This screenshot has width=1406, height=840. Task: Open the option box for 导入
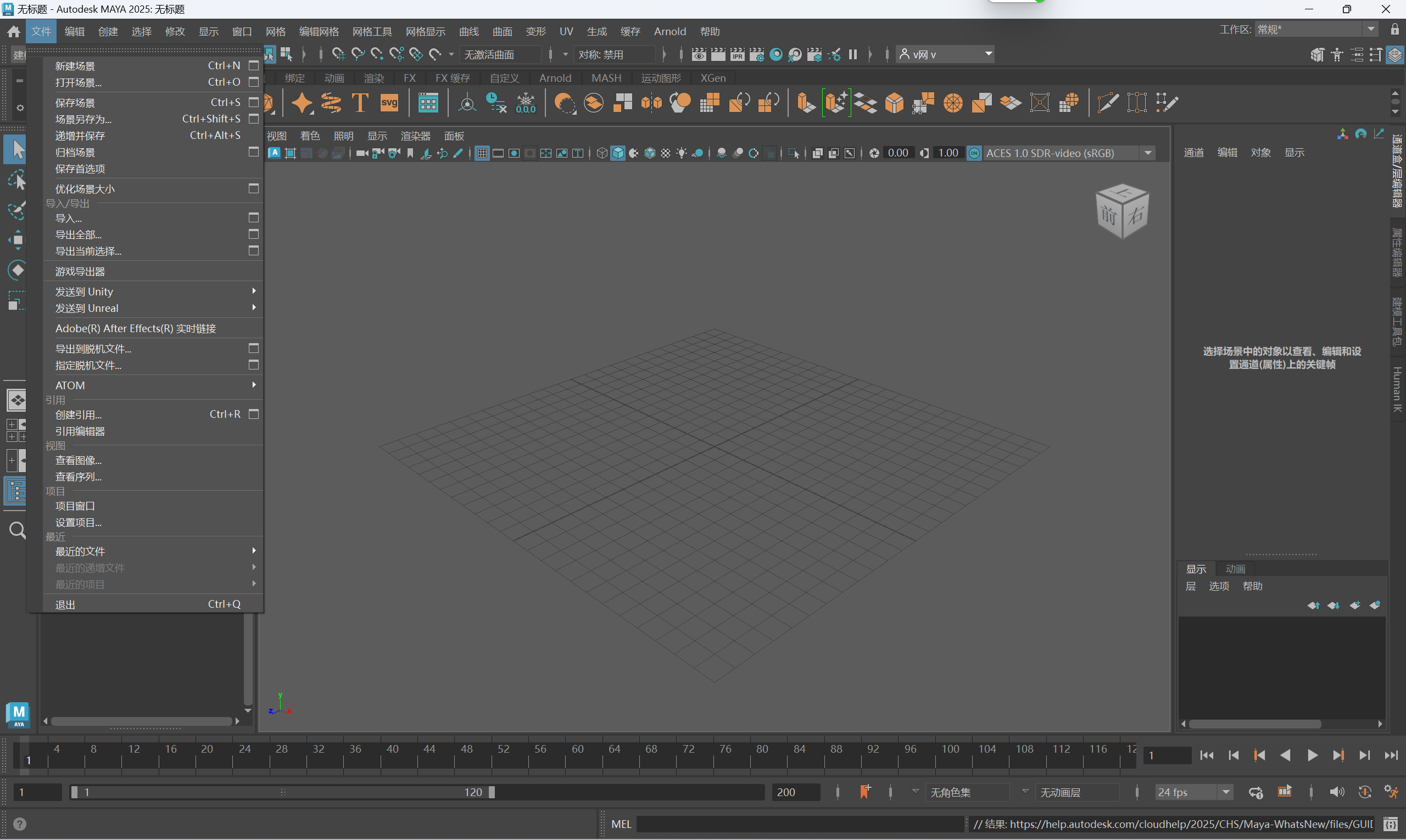click(254, 218)
